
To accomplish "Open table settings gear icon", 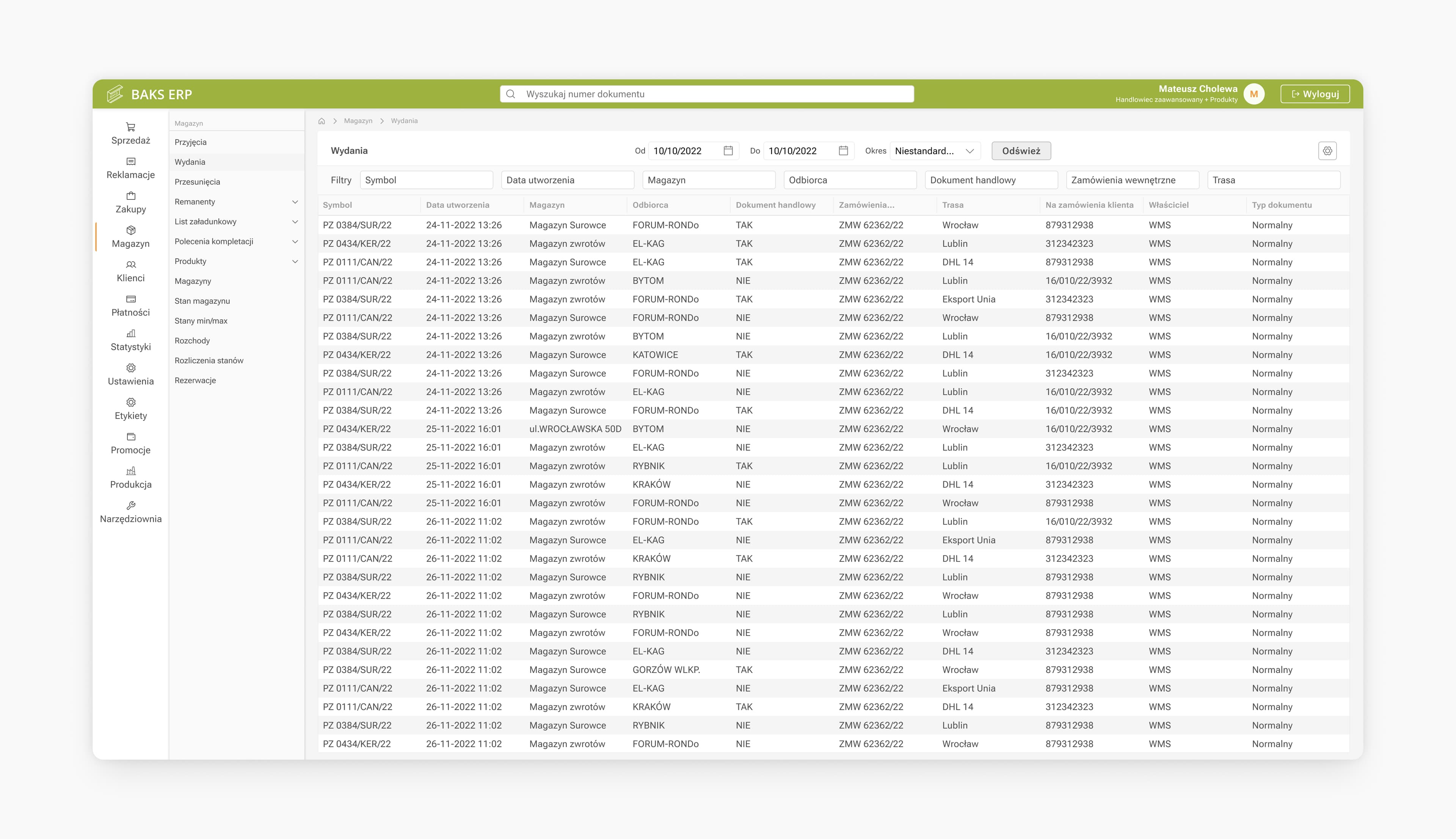I will (1327, 151).
